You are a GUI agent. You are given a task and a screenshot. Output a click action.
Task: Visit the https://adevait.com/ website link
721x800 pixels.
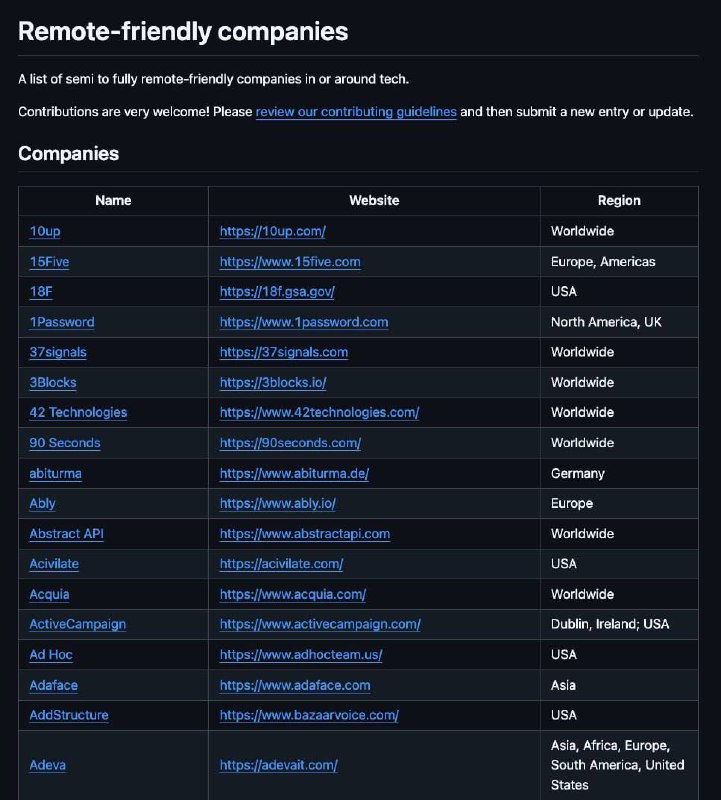coord(279,765)
